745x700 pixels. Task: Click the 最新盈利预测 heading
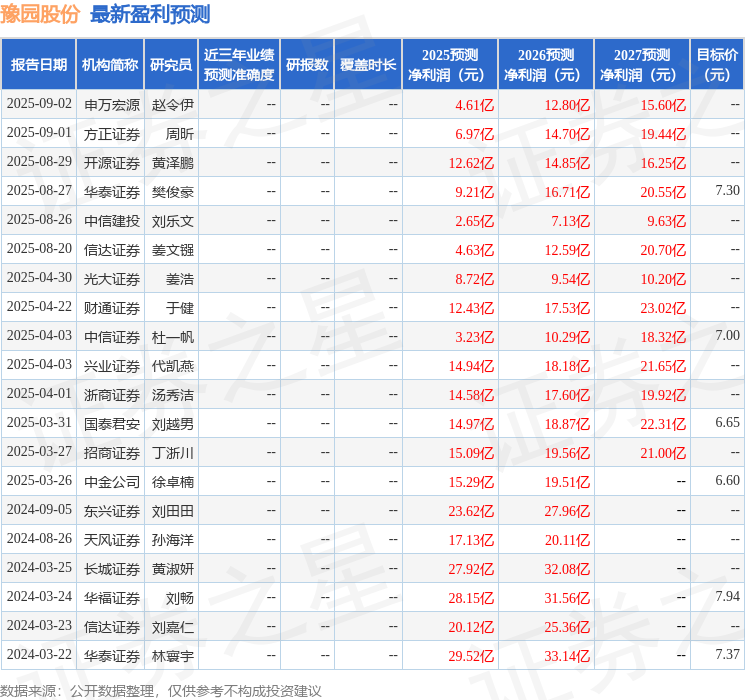tap(150, 14)
